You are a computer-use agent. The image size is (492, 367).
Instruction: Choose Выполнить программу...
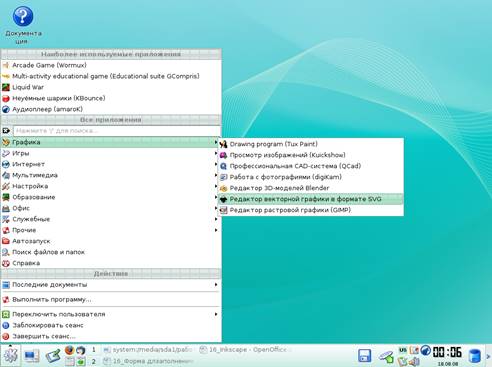pyautogui.click(x=111, y=299)
